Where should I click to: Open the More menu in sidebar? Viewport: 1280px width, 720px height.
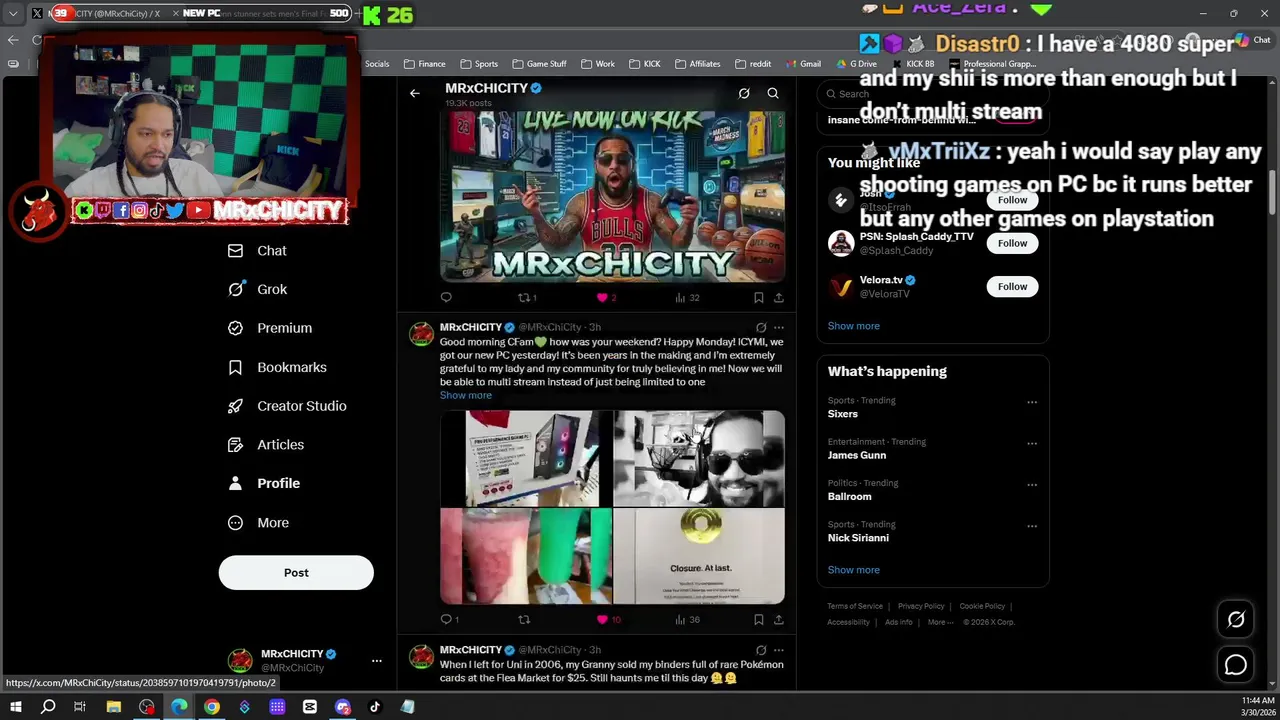(258, 522)
